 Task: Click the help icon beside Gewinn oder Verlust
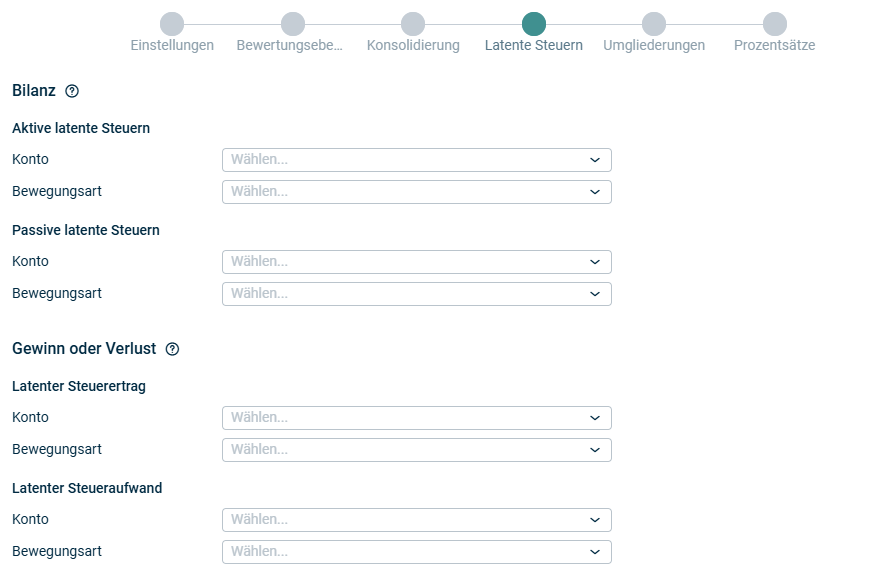tap(172, 349)
